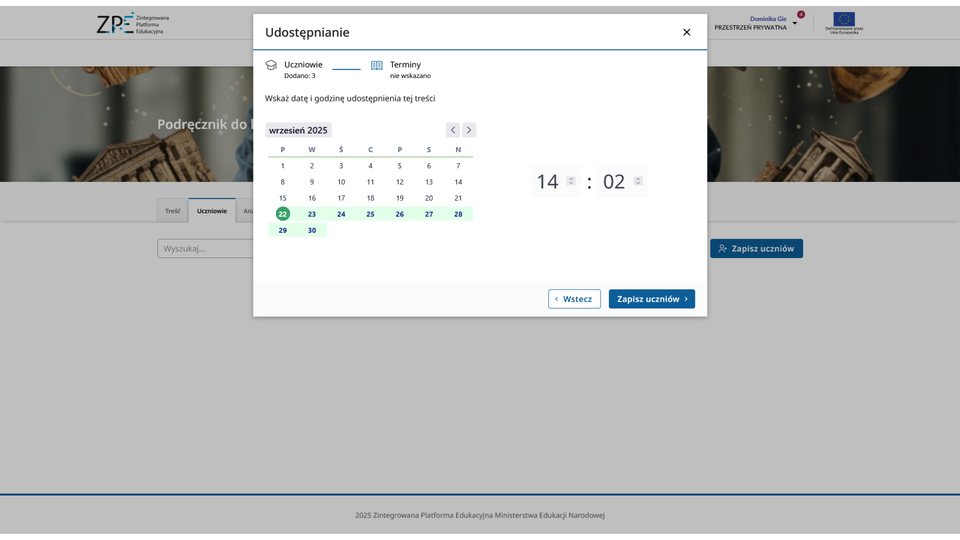Viewport: 960px width, 540px height.
Task: Click Zapisz uczniów in the dialog footer
Action: (x=651, y=299)
